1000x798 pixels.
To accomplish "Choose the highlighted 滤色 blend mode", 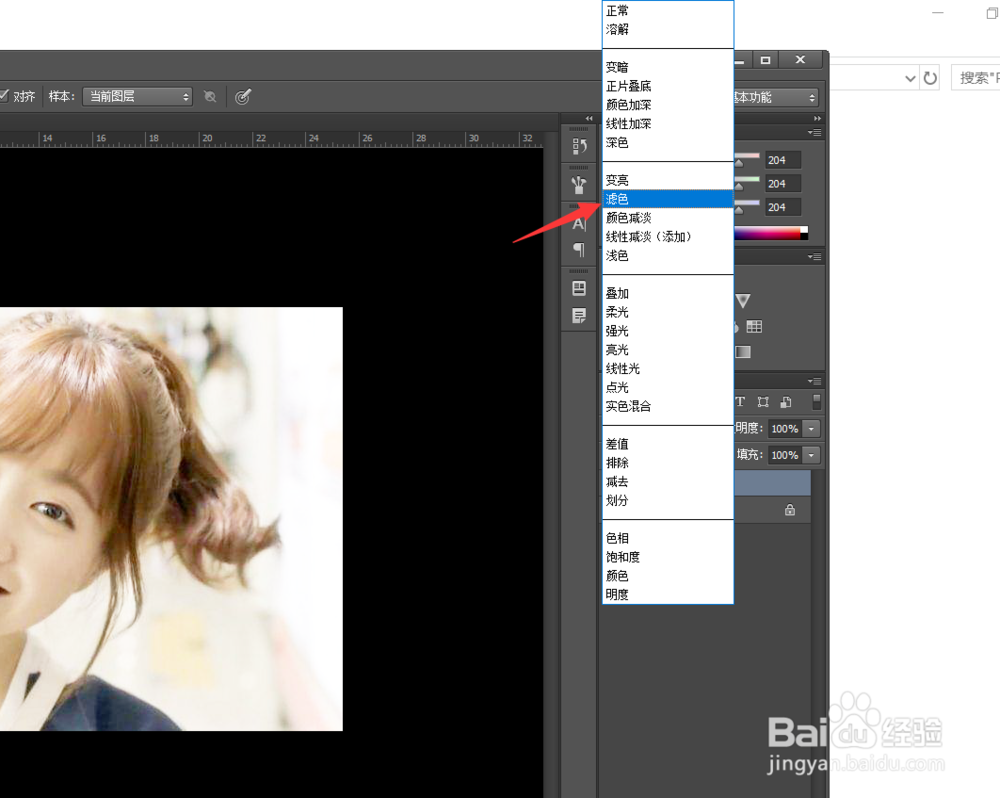I will 668,199.
